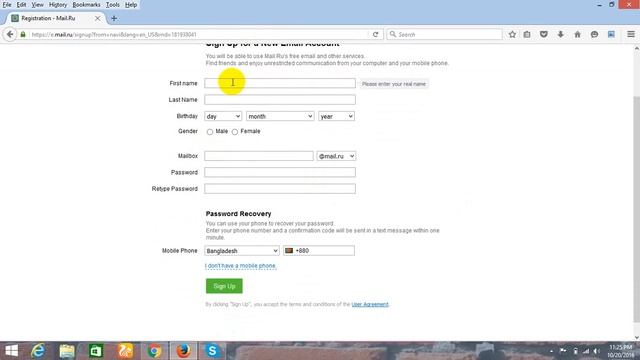Click into the Retype Password field
The image size is (640, 360).
[x=280, y=189]
